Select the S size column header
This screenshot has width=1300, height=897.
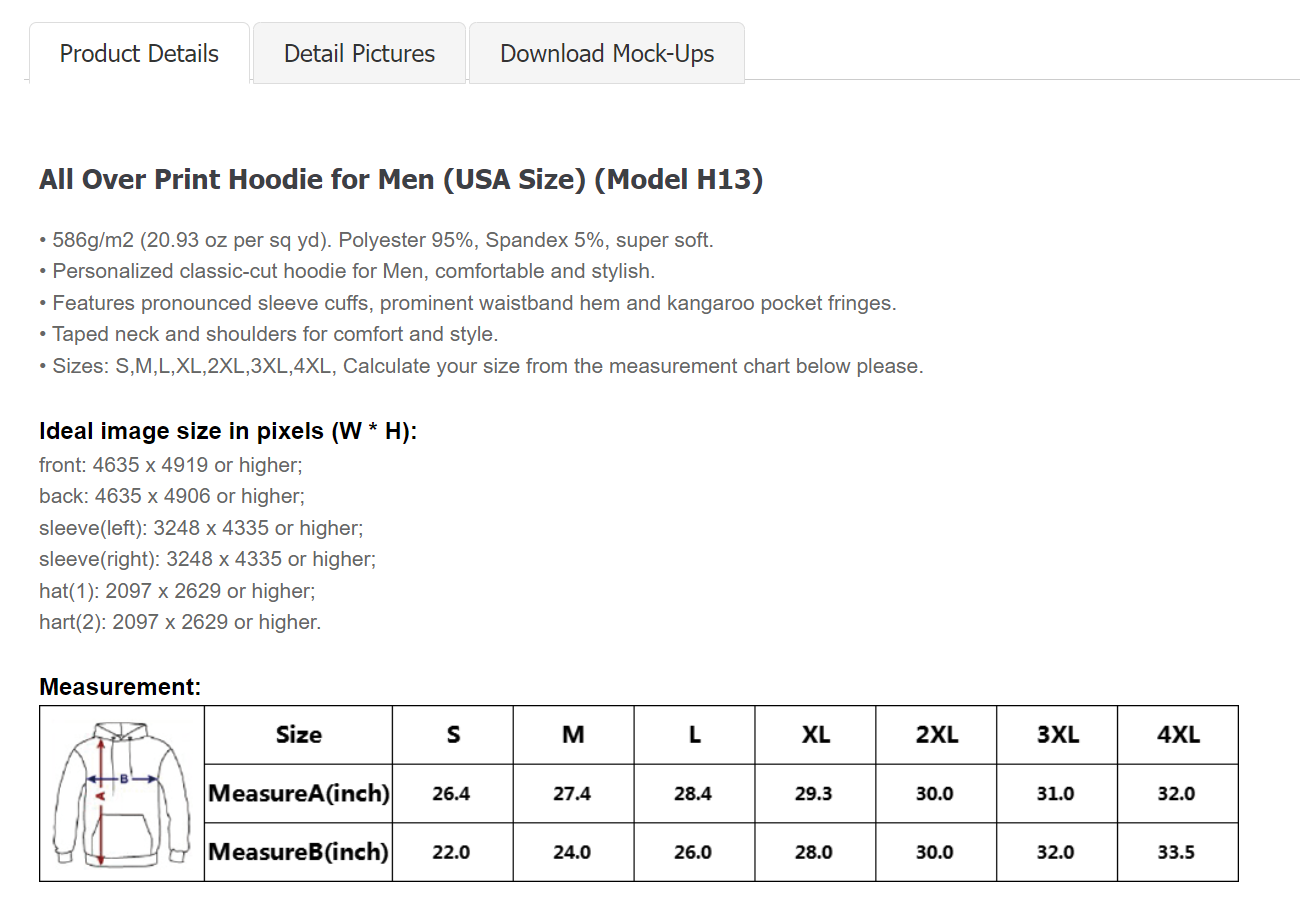(x=452, y=734)
